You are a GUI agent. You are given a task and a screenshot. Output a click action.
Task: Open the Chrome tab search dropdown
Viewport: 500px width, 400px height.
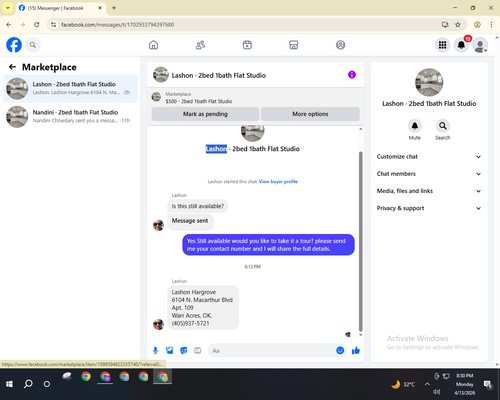click(x=7, y=8)
